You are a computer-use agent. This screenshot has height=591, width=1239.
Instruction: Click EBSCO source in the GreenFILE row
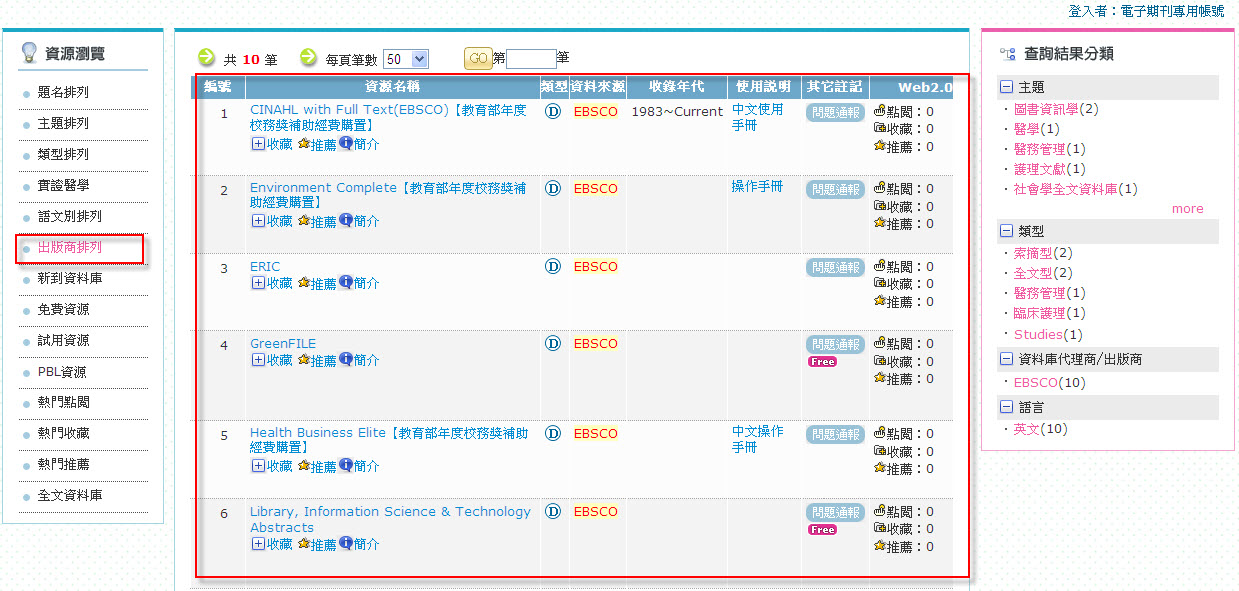point(596,343)
